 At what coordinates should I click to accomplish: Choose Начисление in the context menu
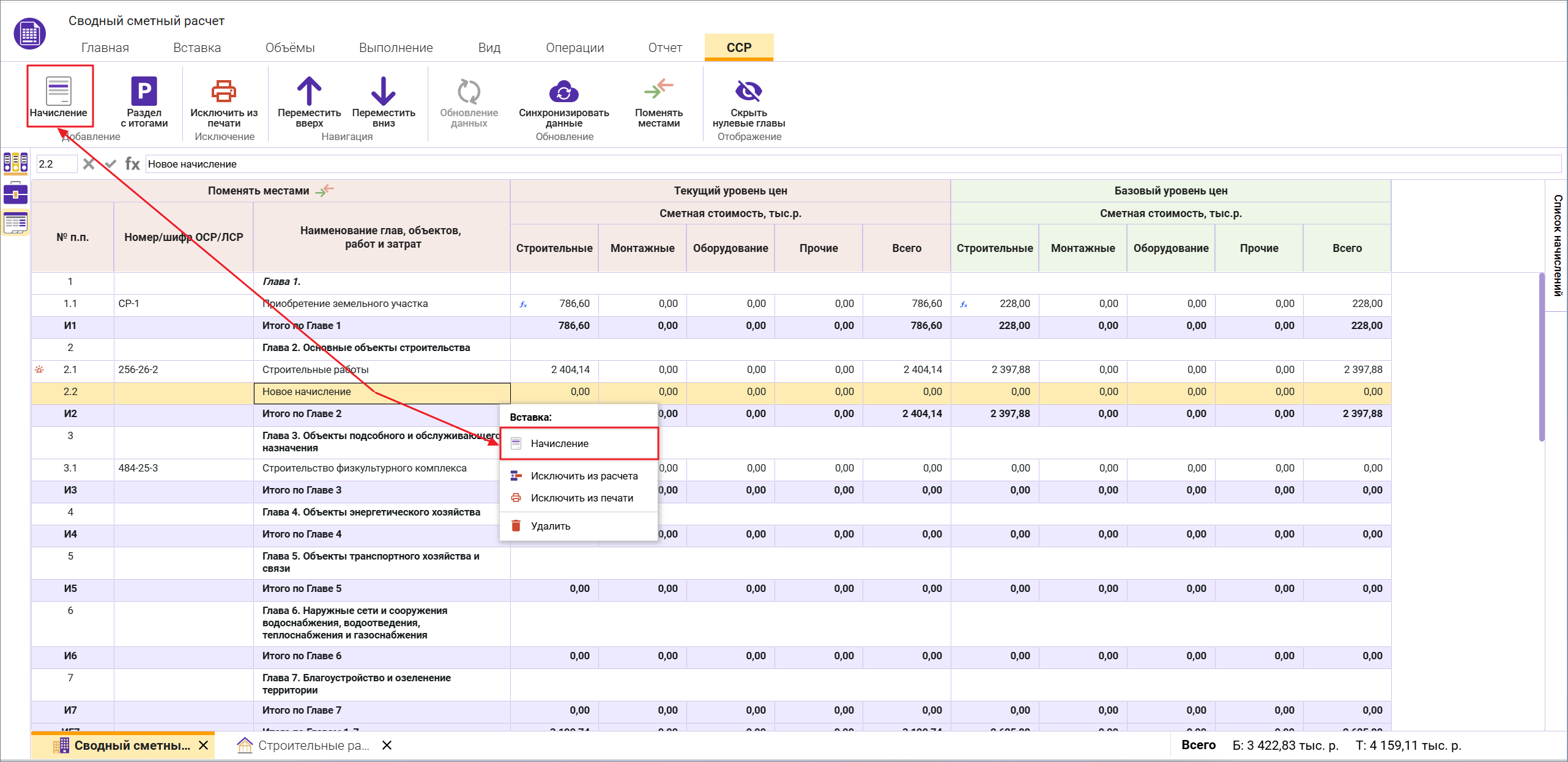(x=559, y=443)
